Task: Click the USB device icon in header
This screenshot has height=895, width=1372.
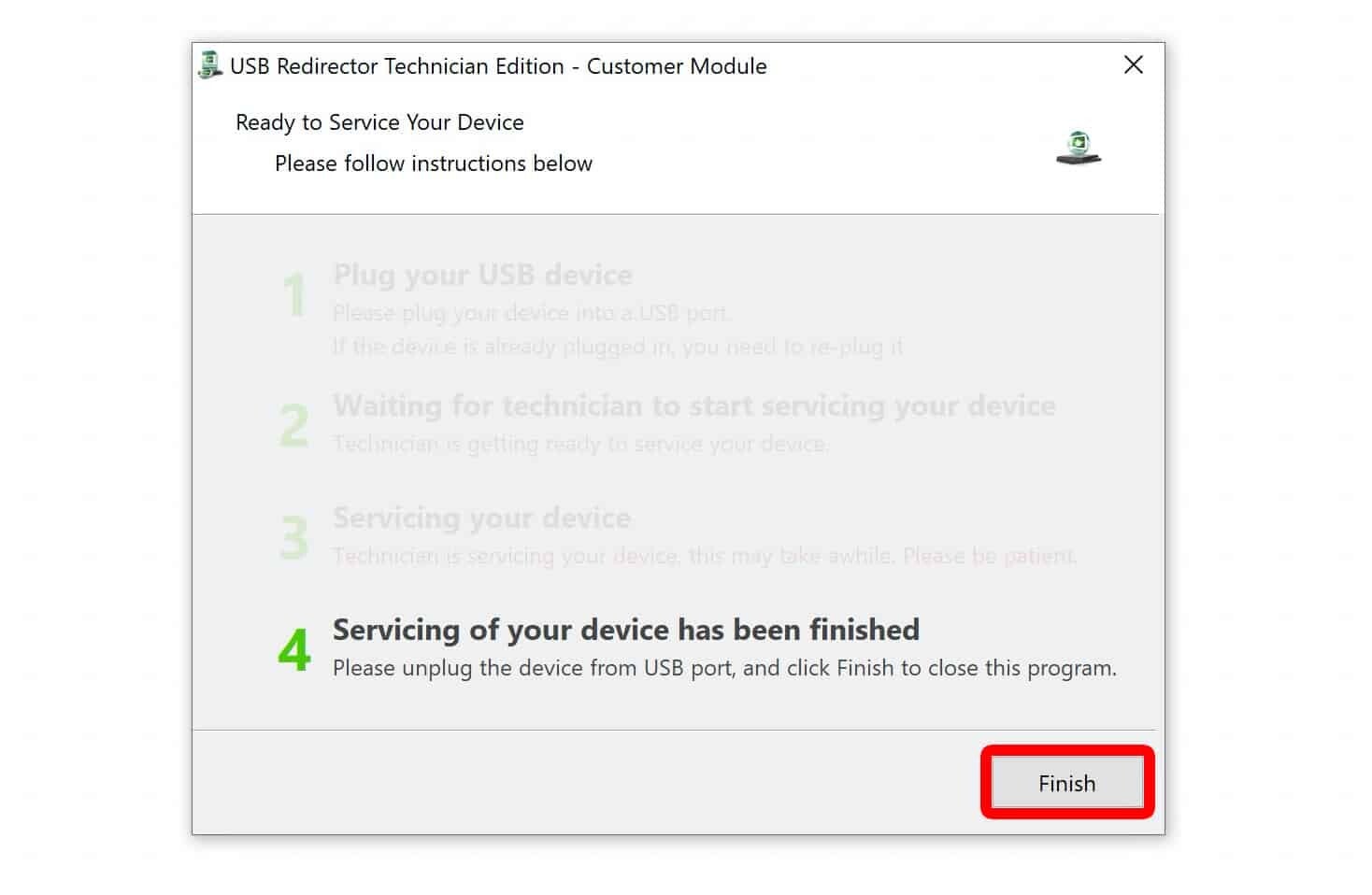Action: pyautogui.click(x=1079, y=148)
